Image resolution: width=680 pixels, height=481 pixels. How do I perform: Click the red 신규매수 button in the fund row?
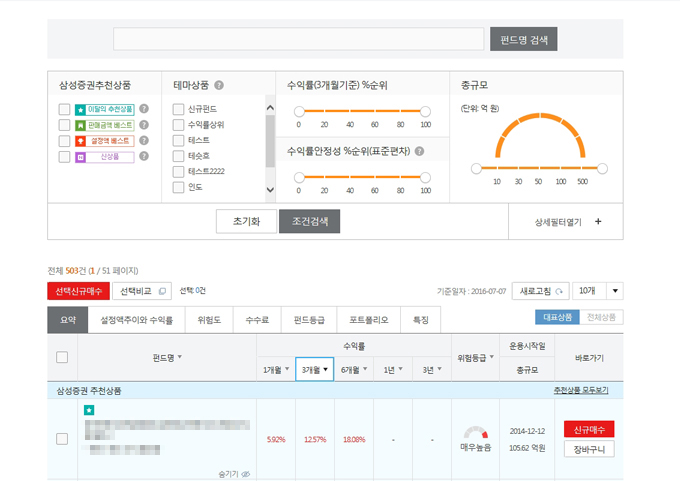click(588, 429)
